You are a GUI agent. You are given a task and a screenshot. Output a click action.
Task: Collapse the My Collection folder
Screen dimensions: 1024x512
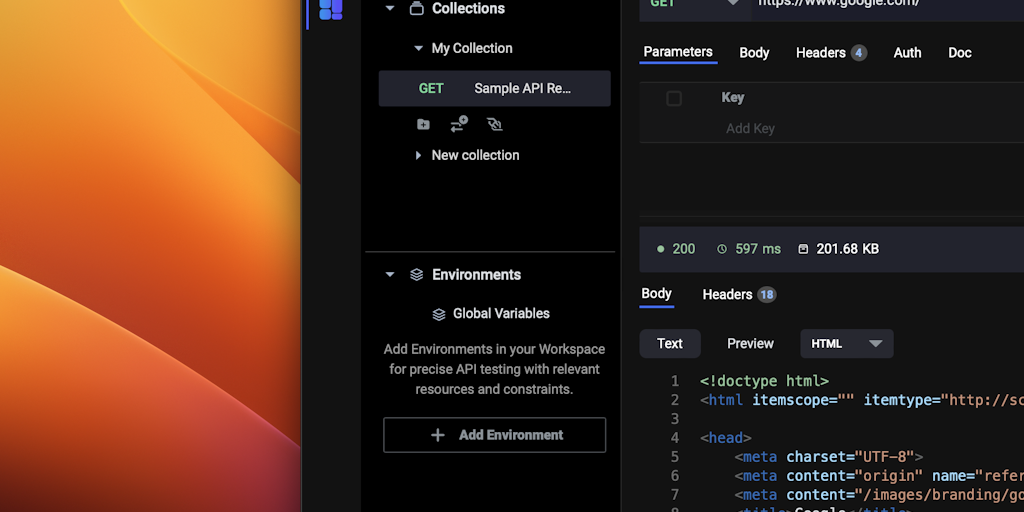(418, 48)
